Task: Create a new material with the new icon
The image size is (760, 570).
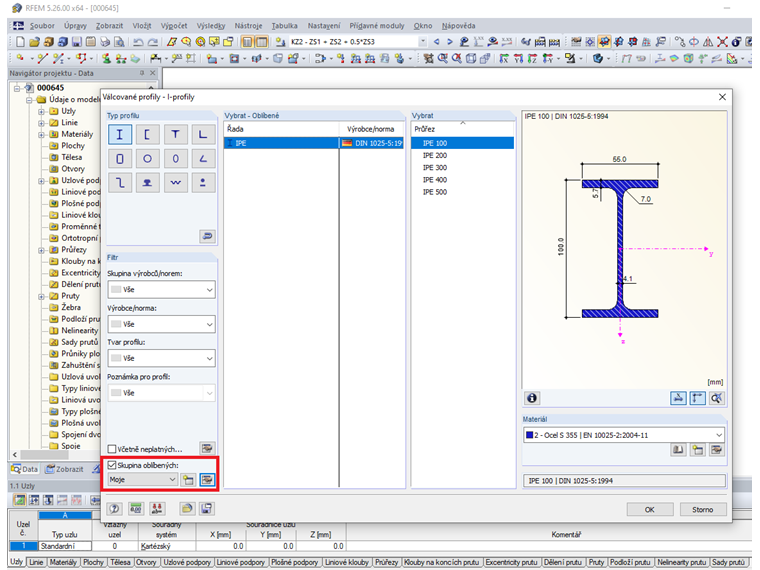Action: pyautogui.click(x=697, y=450)
